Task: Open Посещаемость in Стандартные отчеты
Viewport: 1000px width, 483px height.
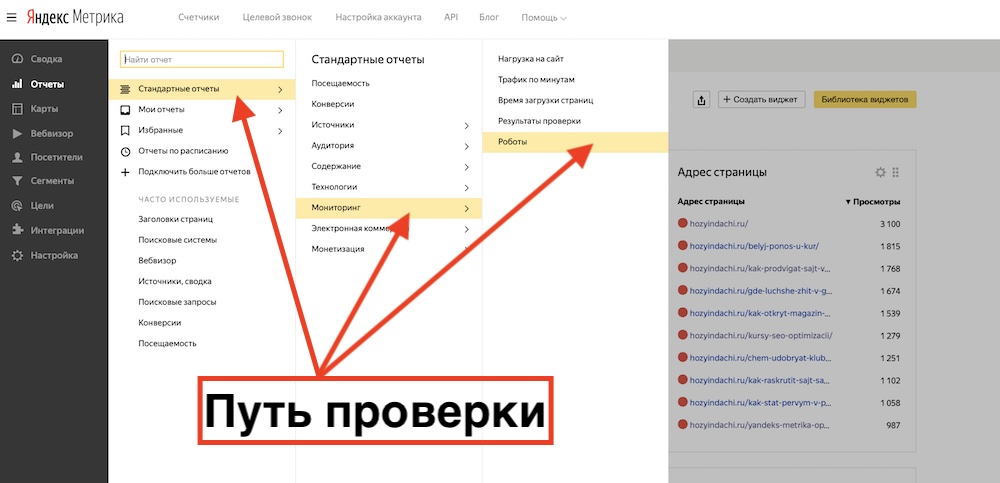Action: pos(341,84)
